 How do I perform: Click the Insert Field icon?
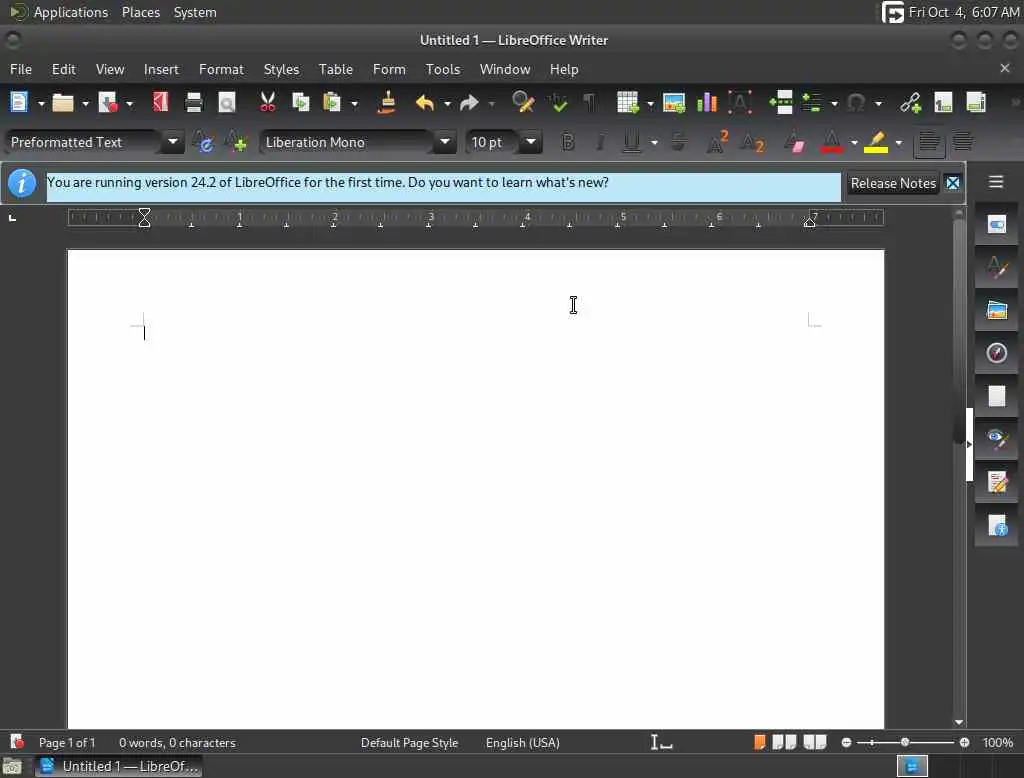click(811, 103)
